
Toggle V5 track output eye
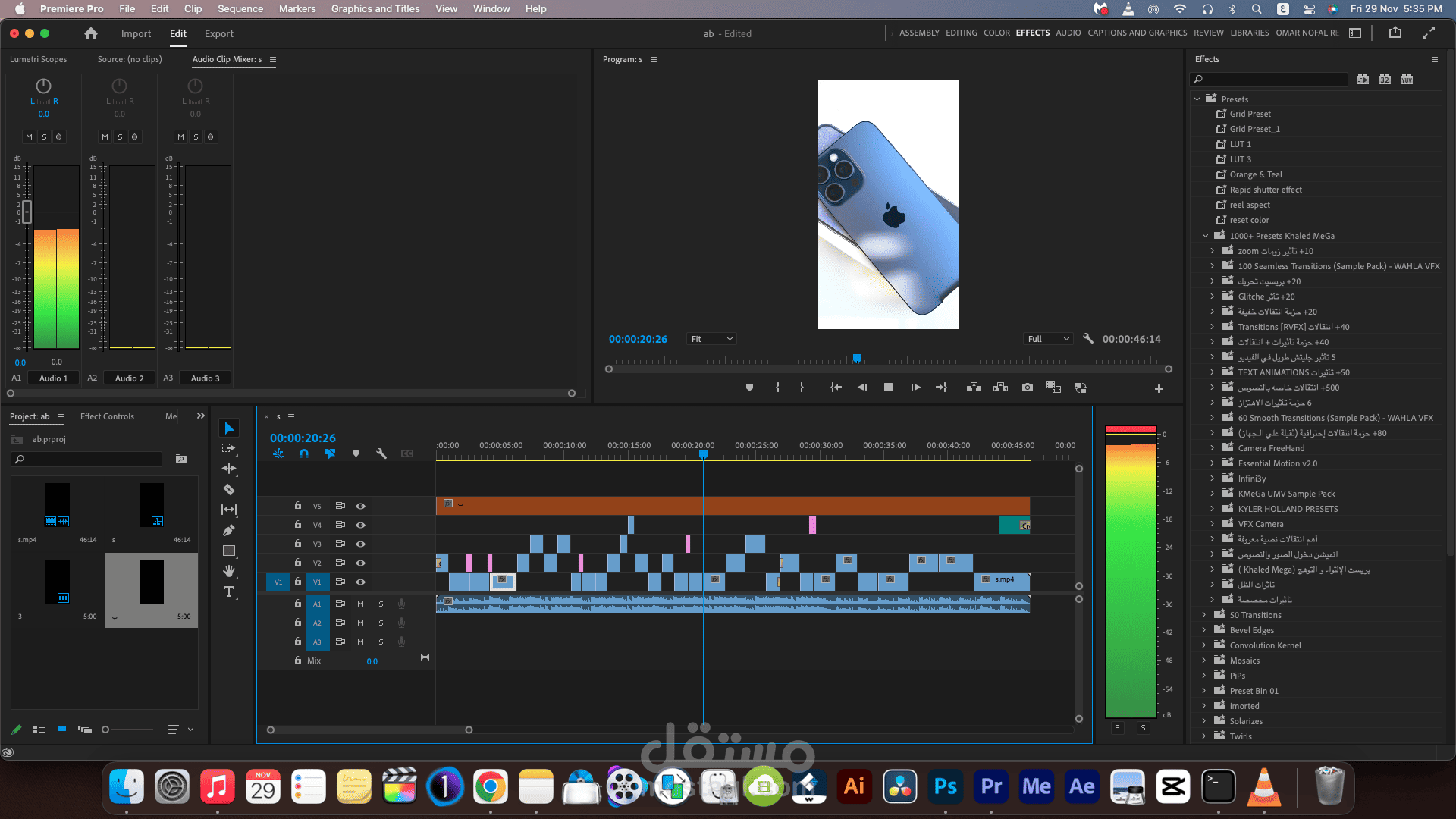tap(361, 506)
